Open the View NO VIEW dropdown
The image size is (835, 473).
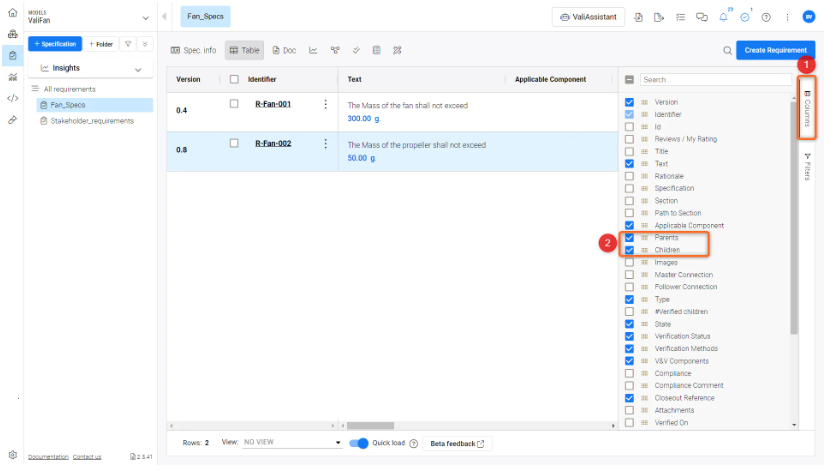(x=292, y=442)
